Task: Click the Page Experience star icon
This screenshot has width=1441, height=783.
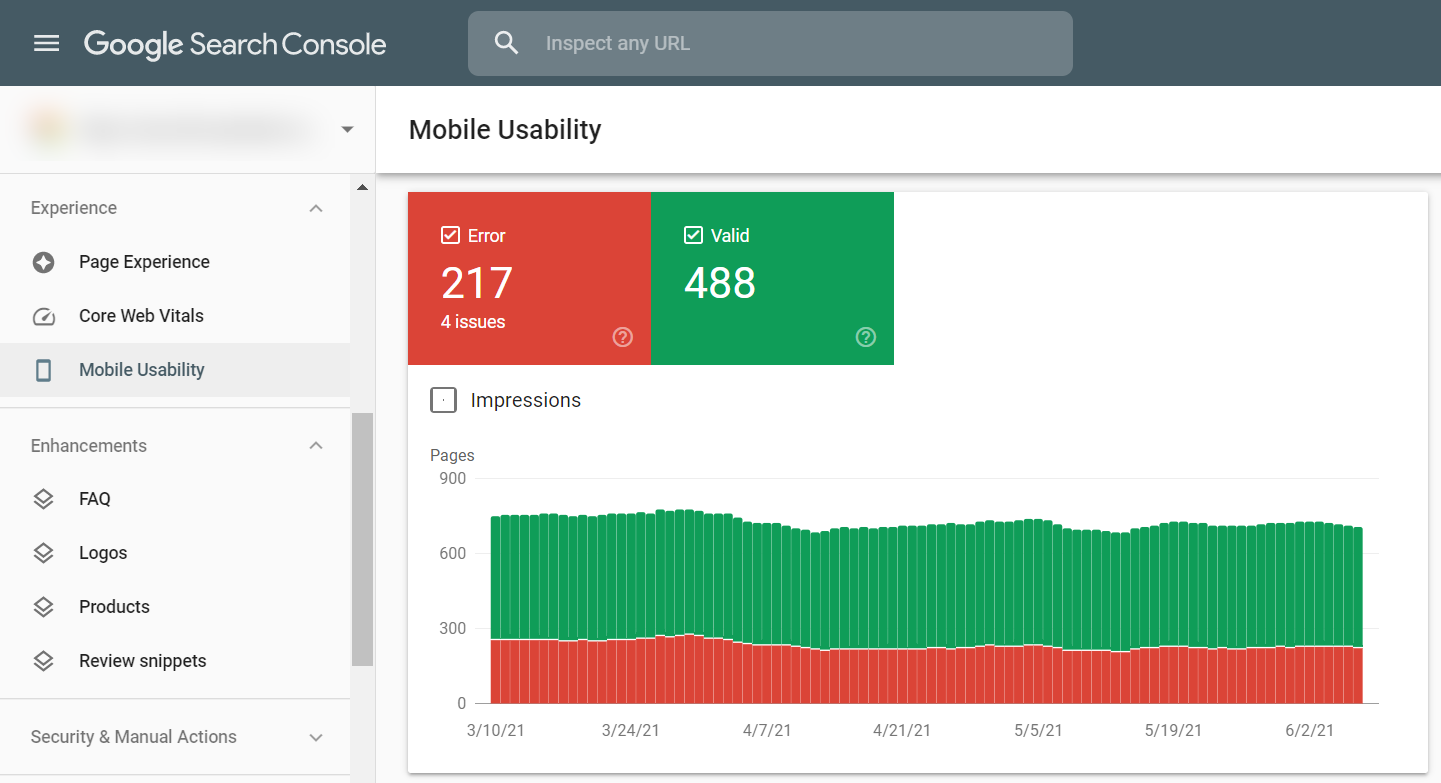Action: 43,262
